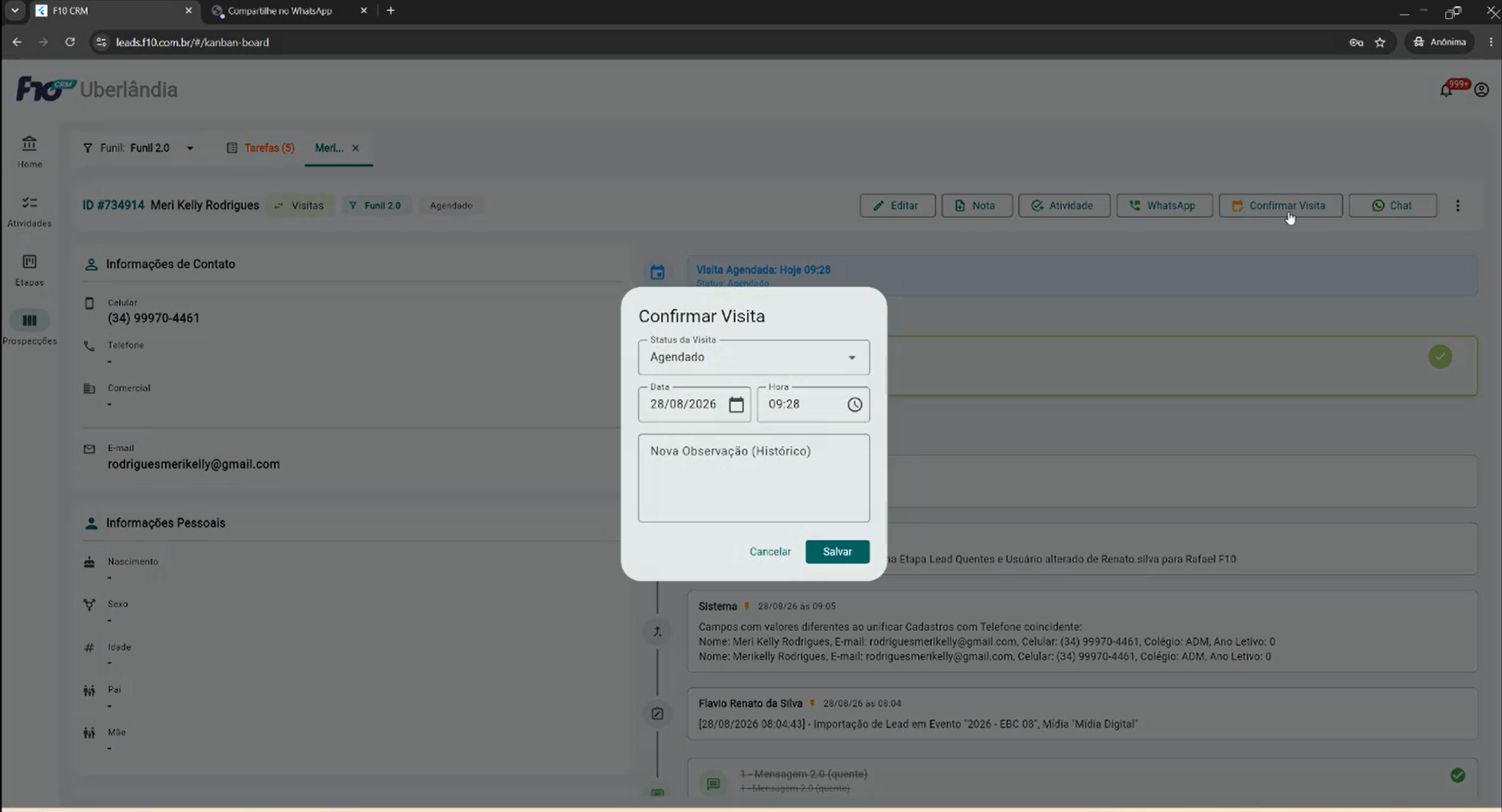Click the green check on Mensagem 2.0 row

point(1457,774)
